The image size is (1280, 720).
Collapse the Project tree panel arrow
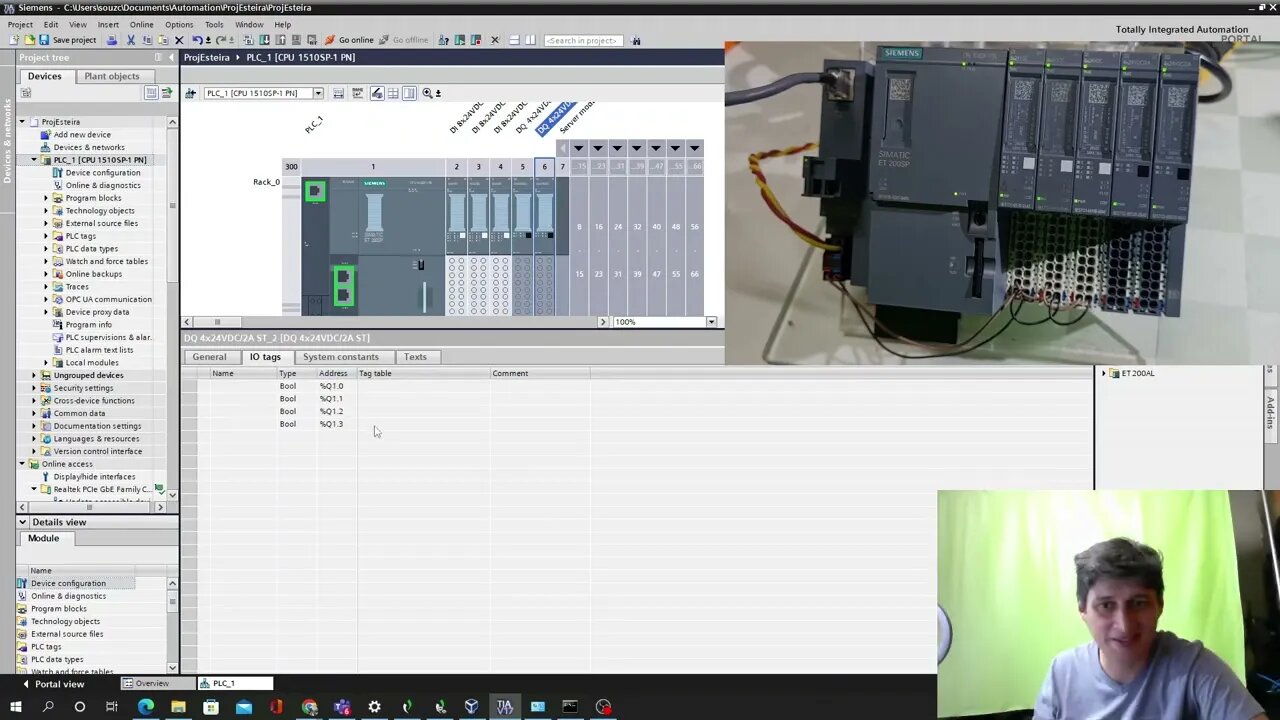[171, 57]
